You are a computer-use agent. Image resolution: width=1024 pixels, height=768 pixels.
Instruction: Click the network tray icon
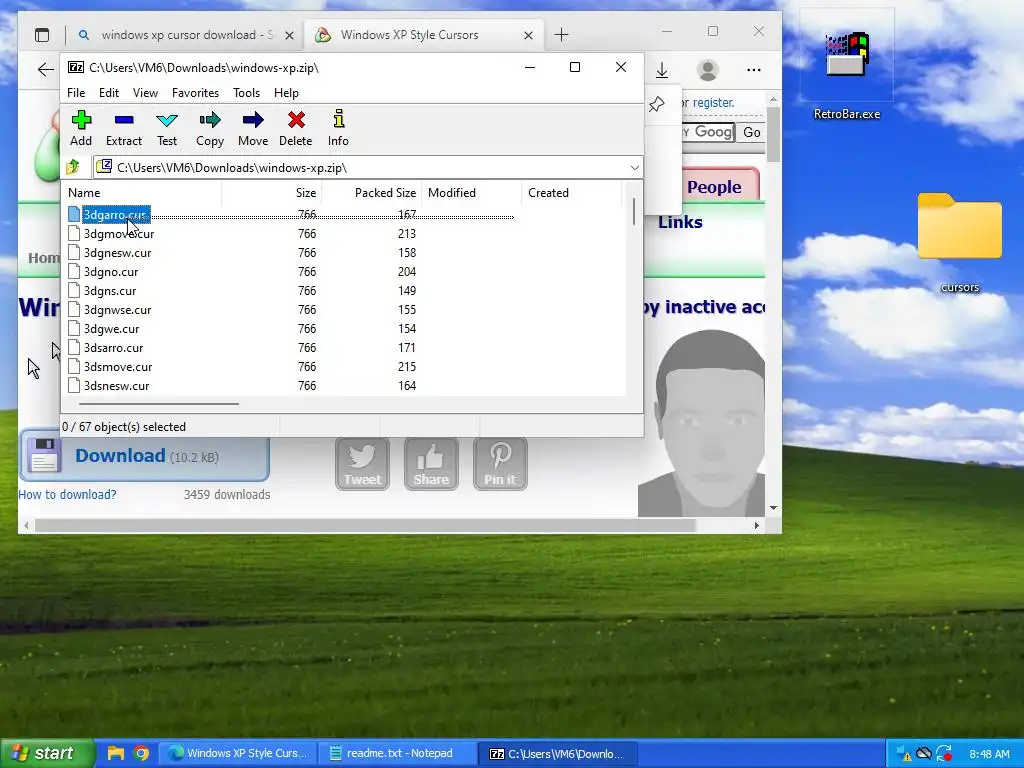[903, 754]
